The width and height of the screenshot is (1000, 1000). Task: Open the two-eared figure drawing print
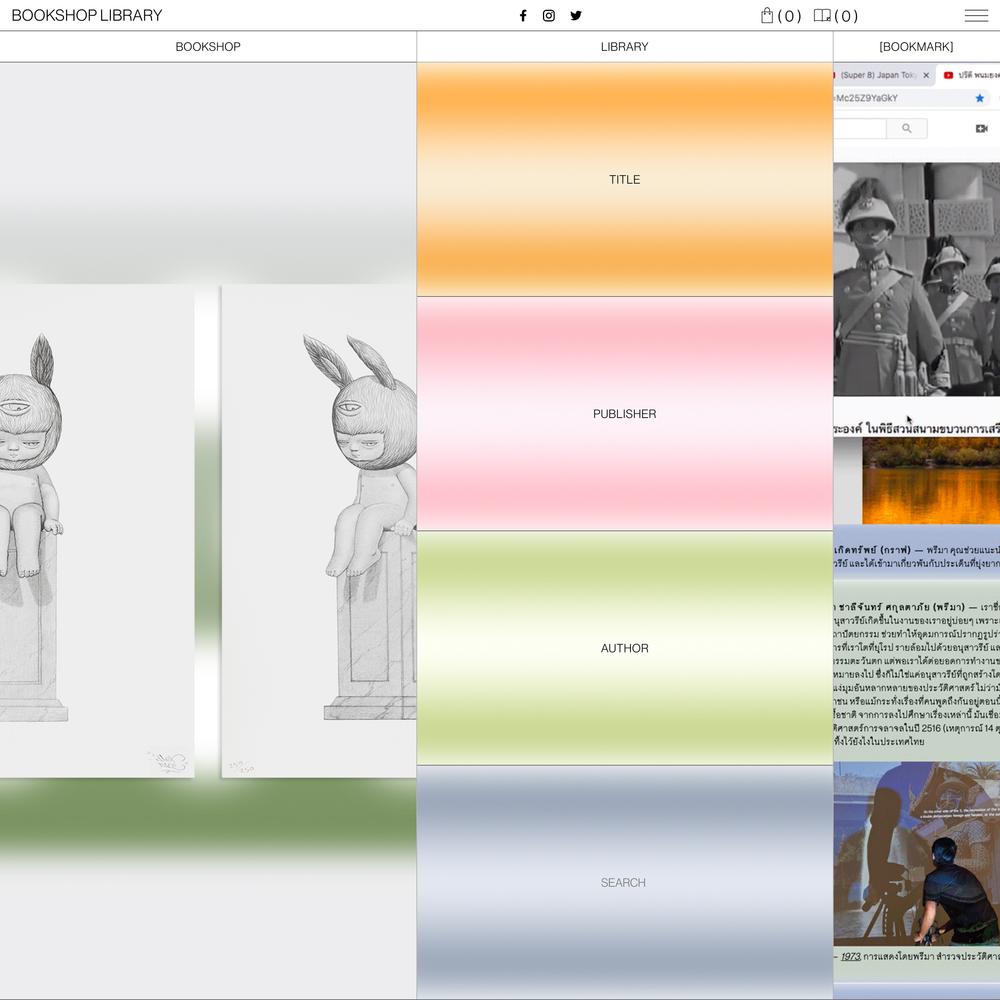click(319, 531)
